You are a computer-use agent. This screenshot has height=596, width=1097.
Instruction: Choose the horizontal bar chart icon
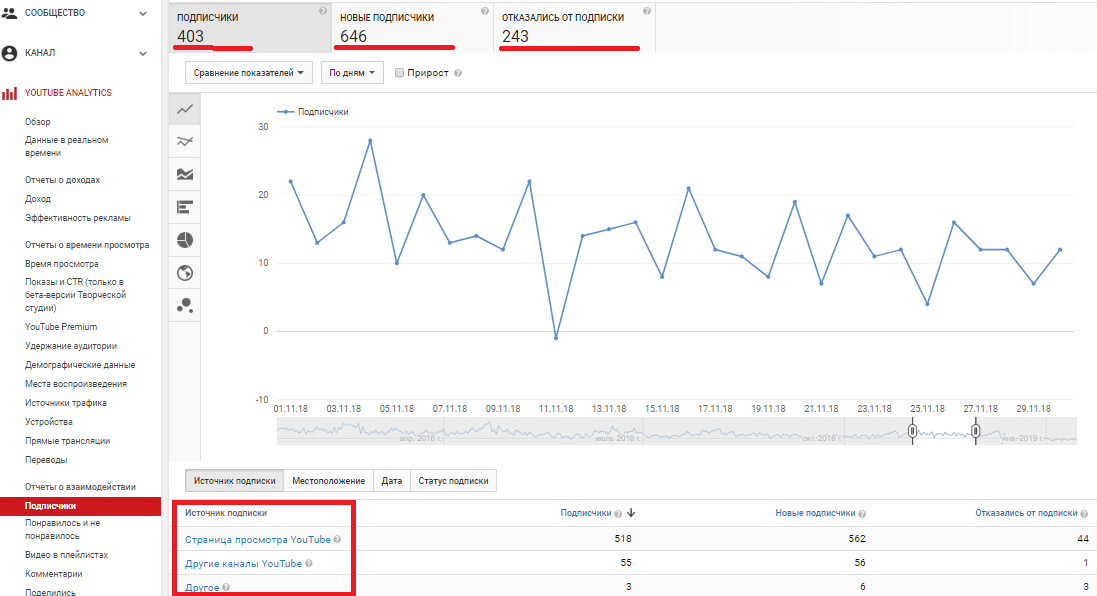point(184,208)
